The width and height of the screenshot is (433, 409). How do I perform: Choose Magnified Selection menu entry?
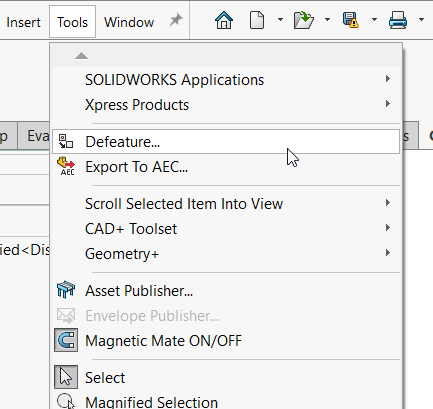(x=226, y=401)
